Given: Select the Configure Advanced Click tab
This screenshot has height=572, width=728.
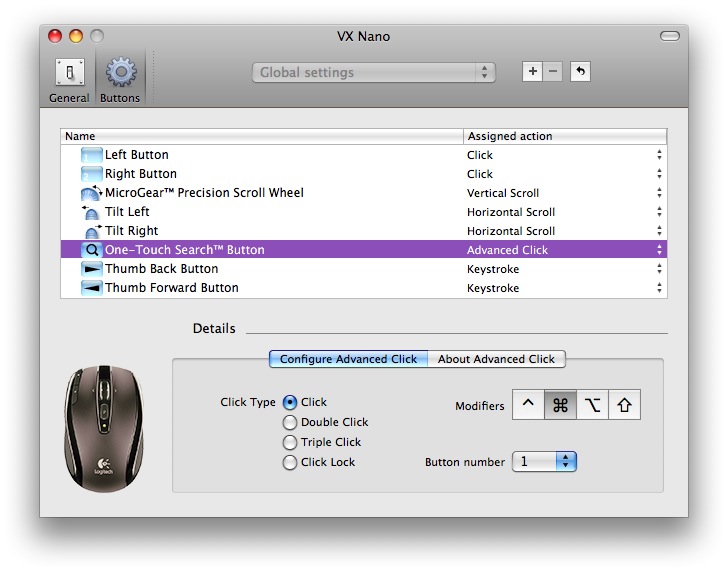Looking at the screenshot, I should point(348,359).
